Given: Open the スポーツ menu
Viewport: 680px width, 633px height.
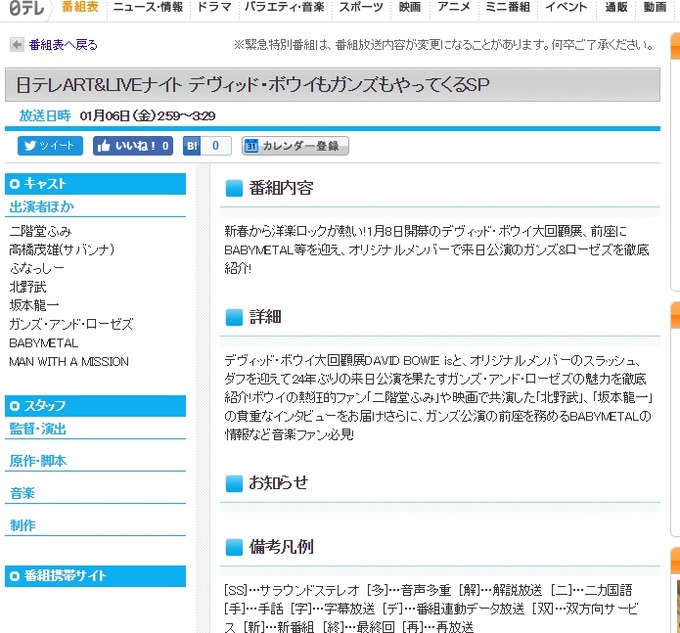Looking at the screenshot, I should click(361, 7).
